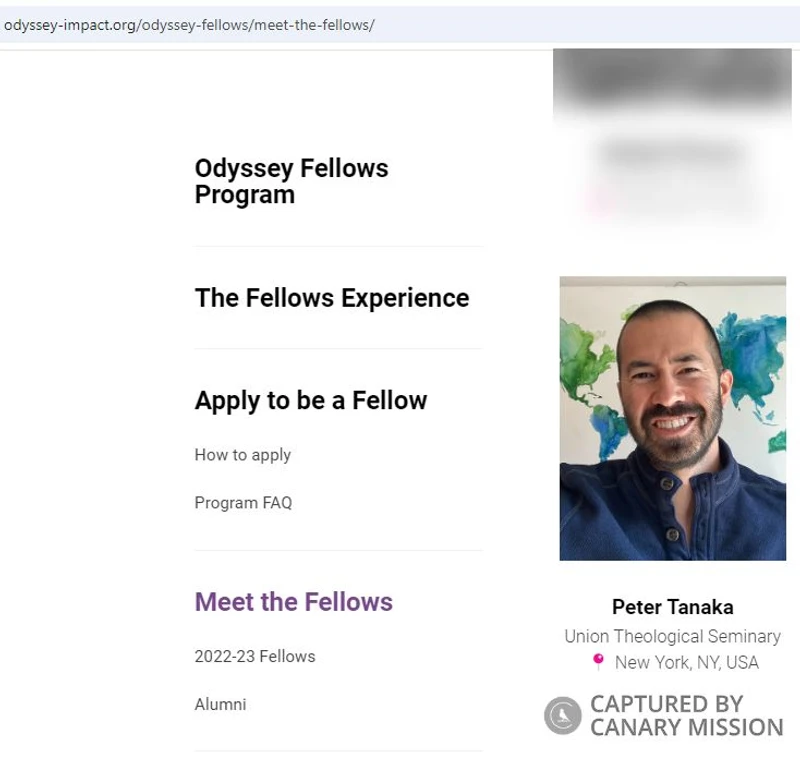Visit the Program FAQ link
Viewport: 800px width, 769px height.
click(x=243, y=503)
